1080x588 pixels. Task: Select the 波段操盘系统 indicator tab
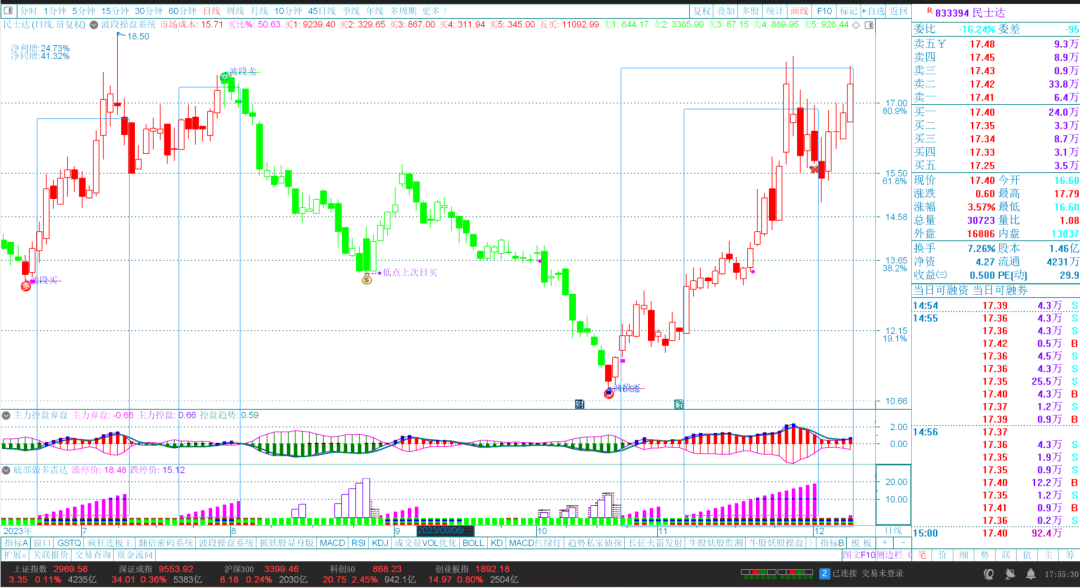pos(227,543)
